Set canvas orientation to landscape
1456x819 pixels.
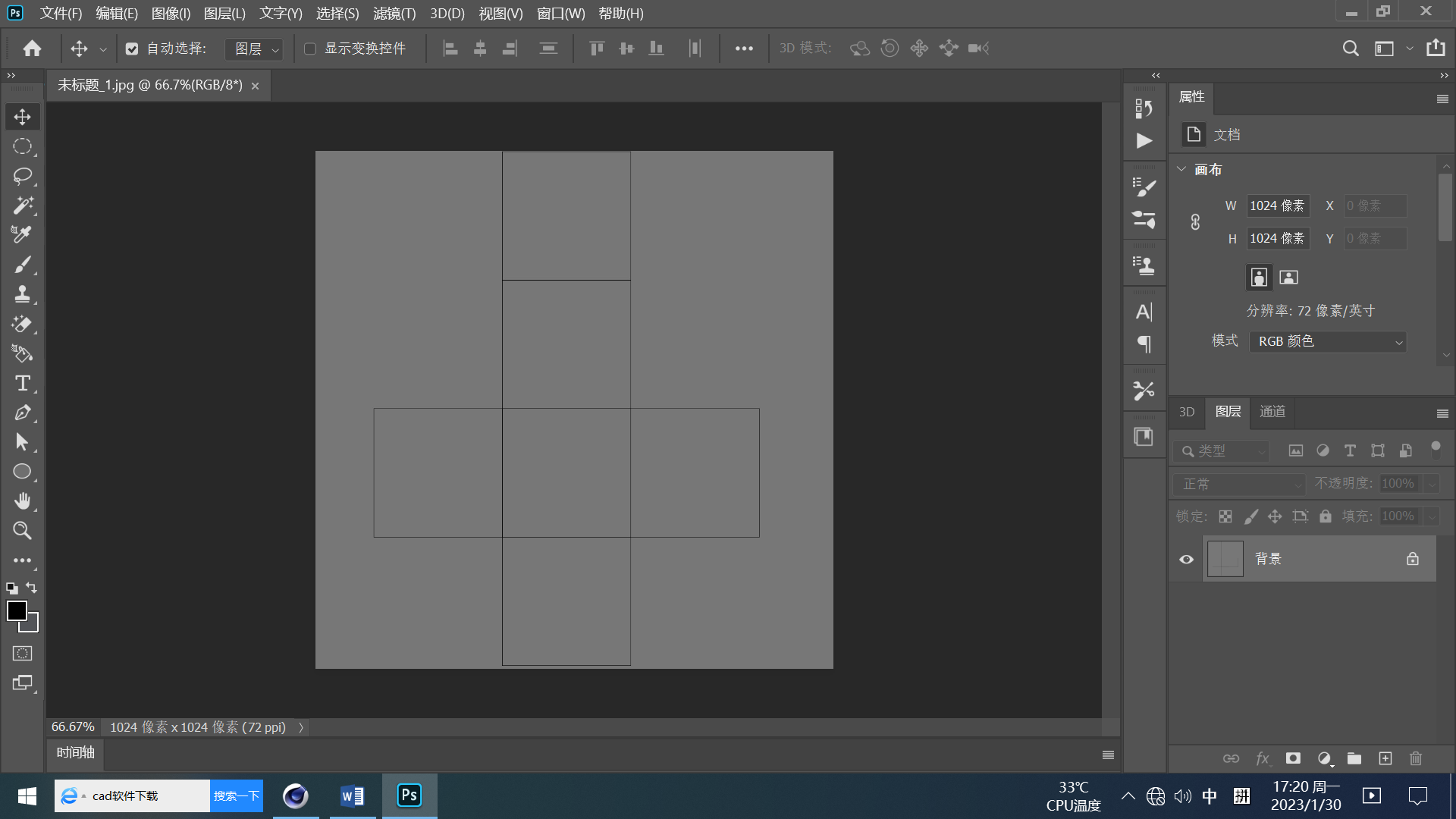(1288, 277)
